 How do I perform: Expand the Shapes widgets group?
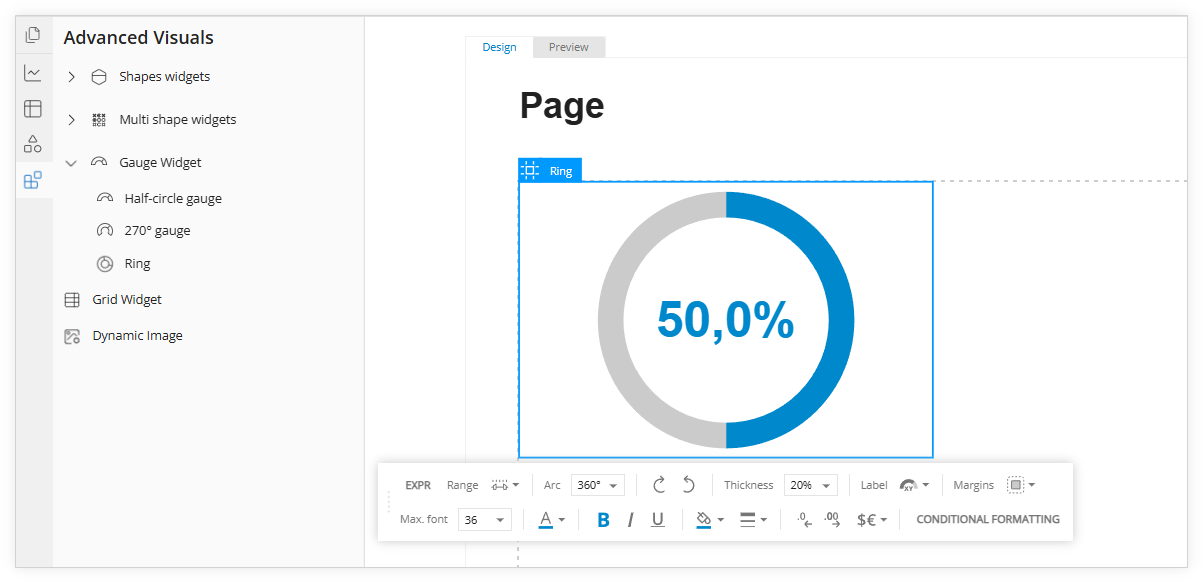71,77
